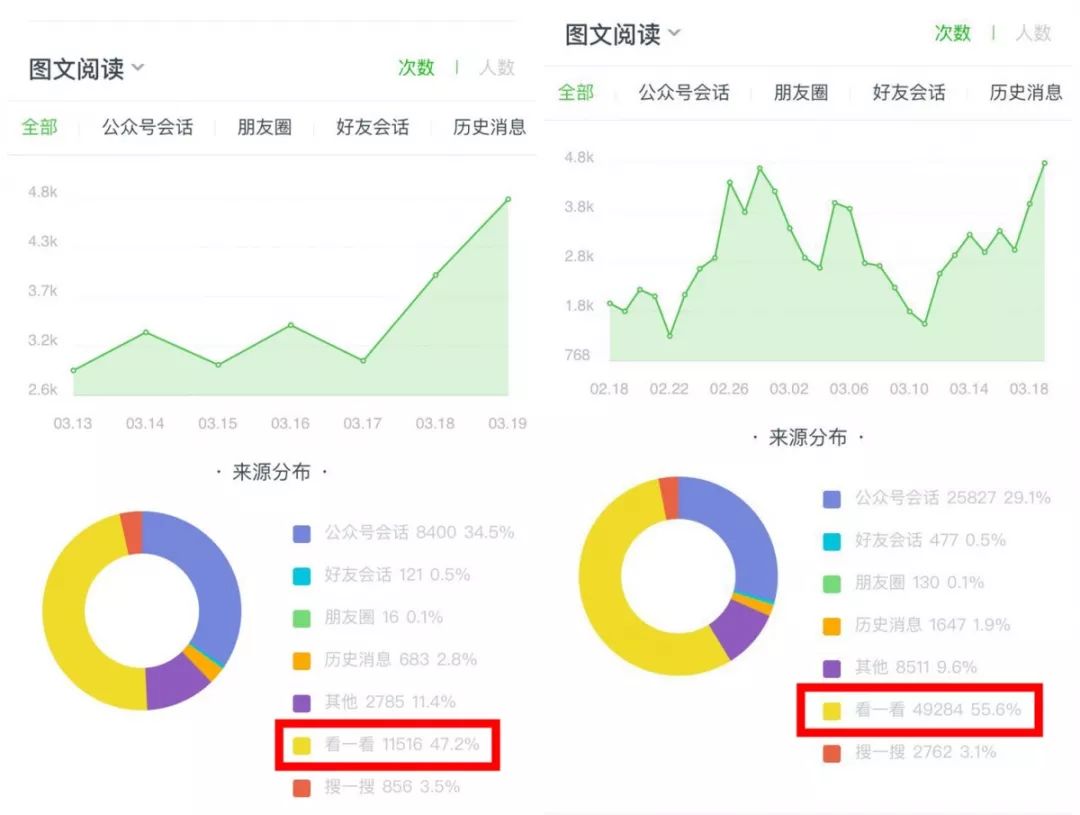Click blue 公众号会话 8400 legend swatch
This screenshot has width=1080, height=815.
[x=302, y=533]
